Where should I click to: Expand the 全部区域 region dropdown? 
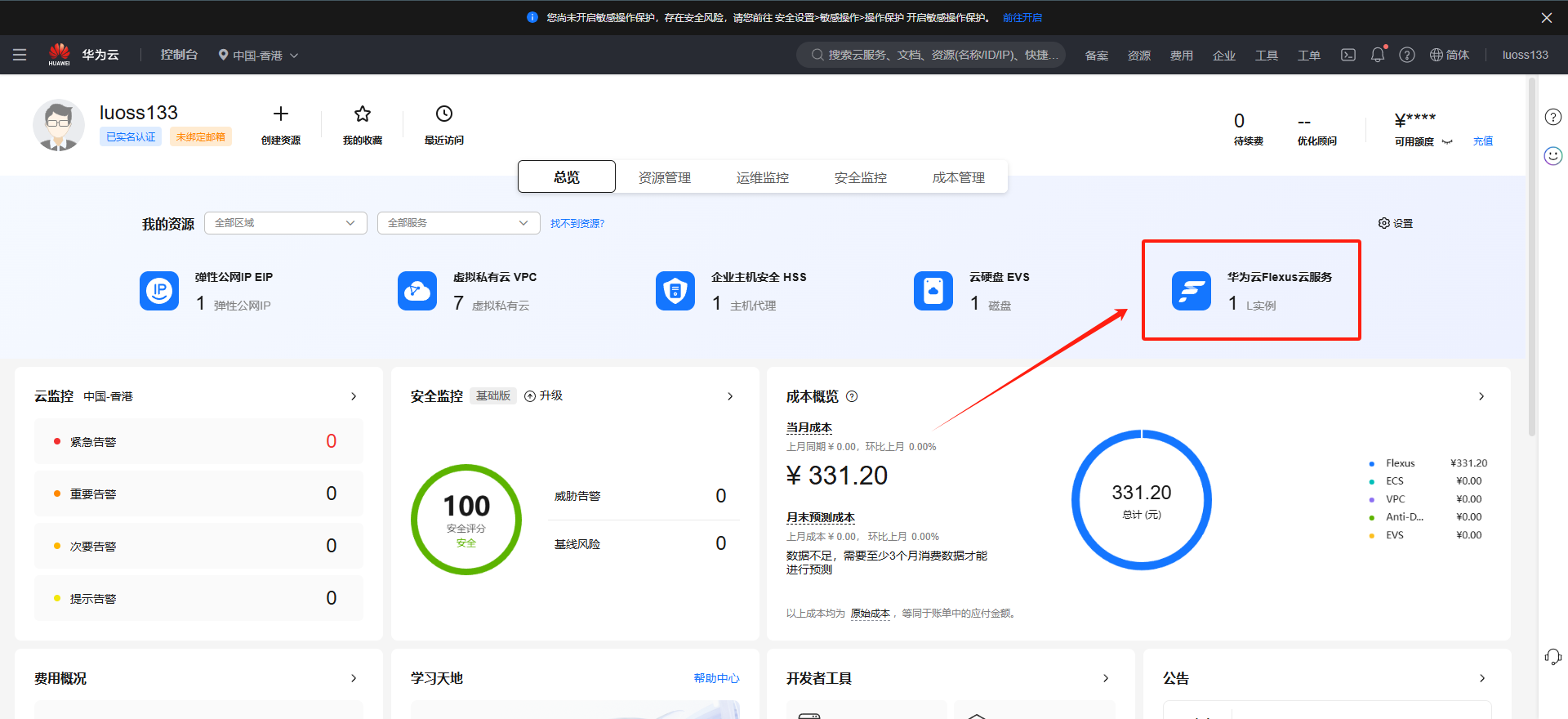coord(285,223)
